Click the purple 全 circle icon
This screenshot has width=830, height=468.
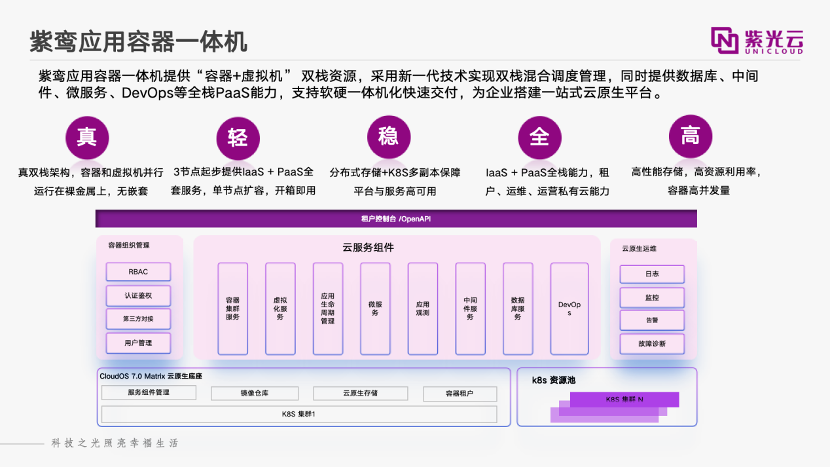click(x=539, y=137)
